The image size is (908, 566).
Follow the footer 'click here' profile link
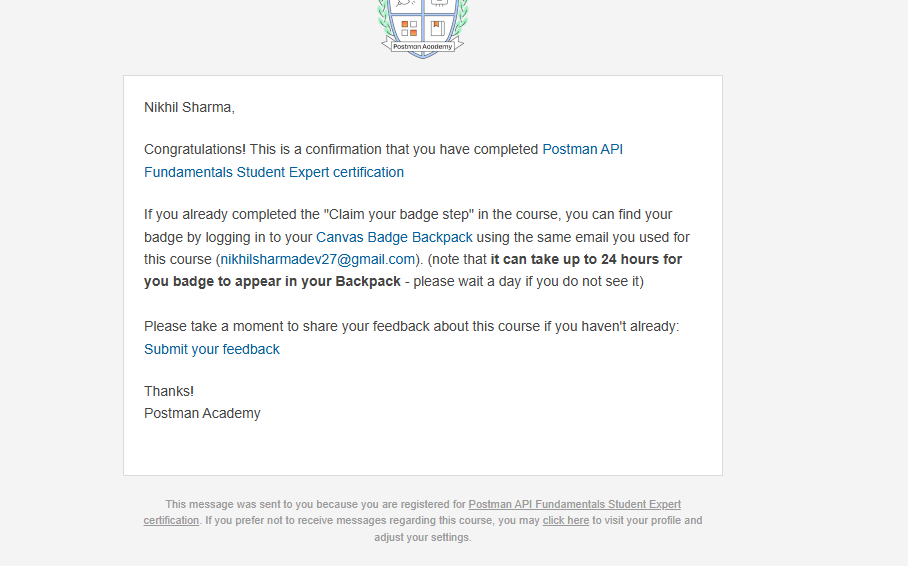point(566,521)
